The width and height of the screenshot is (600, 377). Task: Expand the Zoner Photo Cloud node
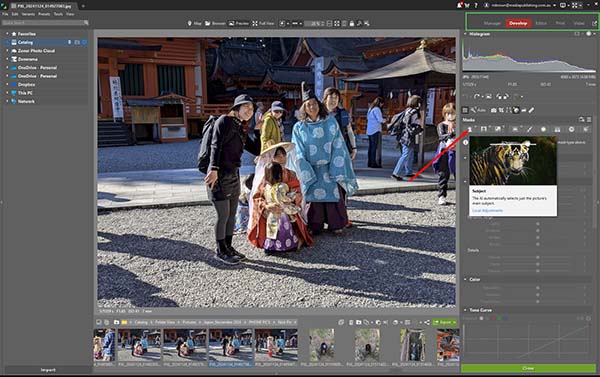click(x=7, y=51)
